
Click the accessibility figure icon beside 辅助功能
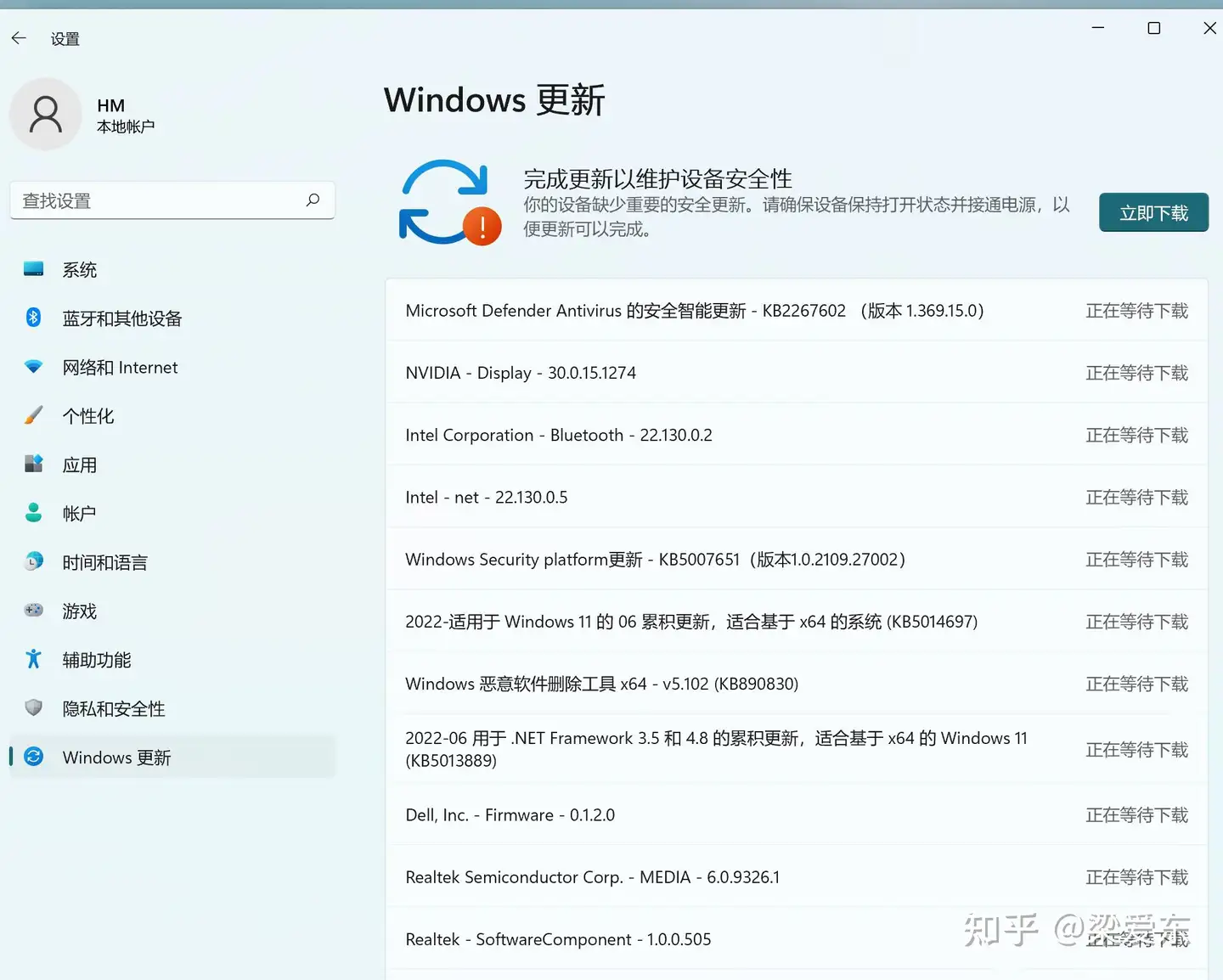pos(33,659)
